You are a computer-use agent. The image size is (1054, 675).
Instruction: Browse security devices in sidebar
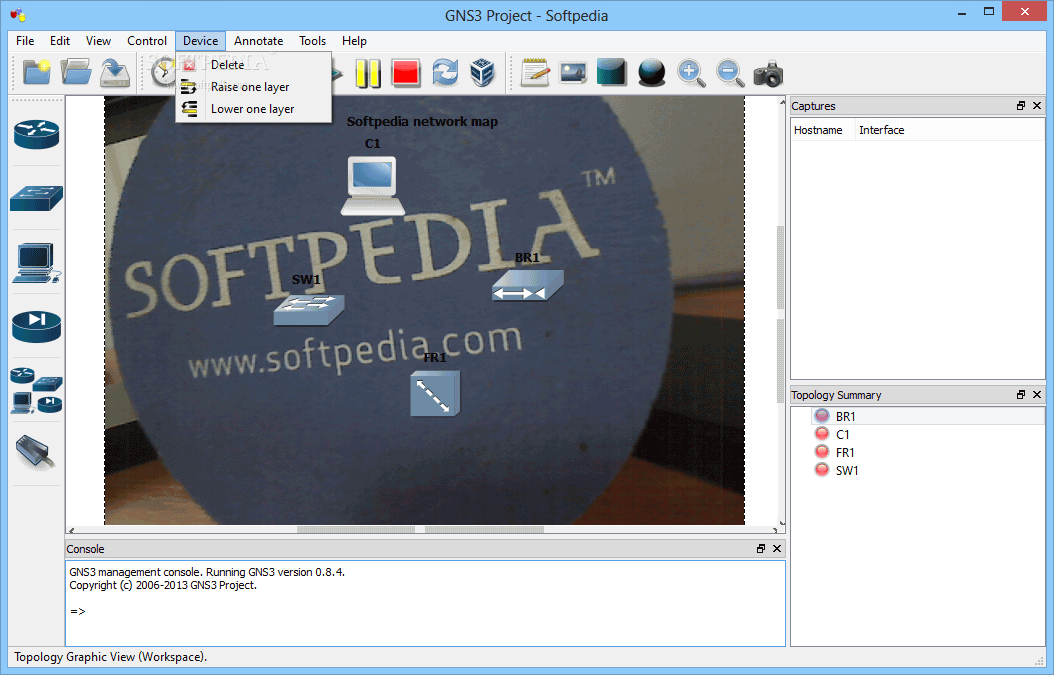coord(36,326)
